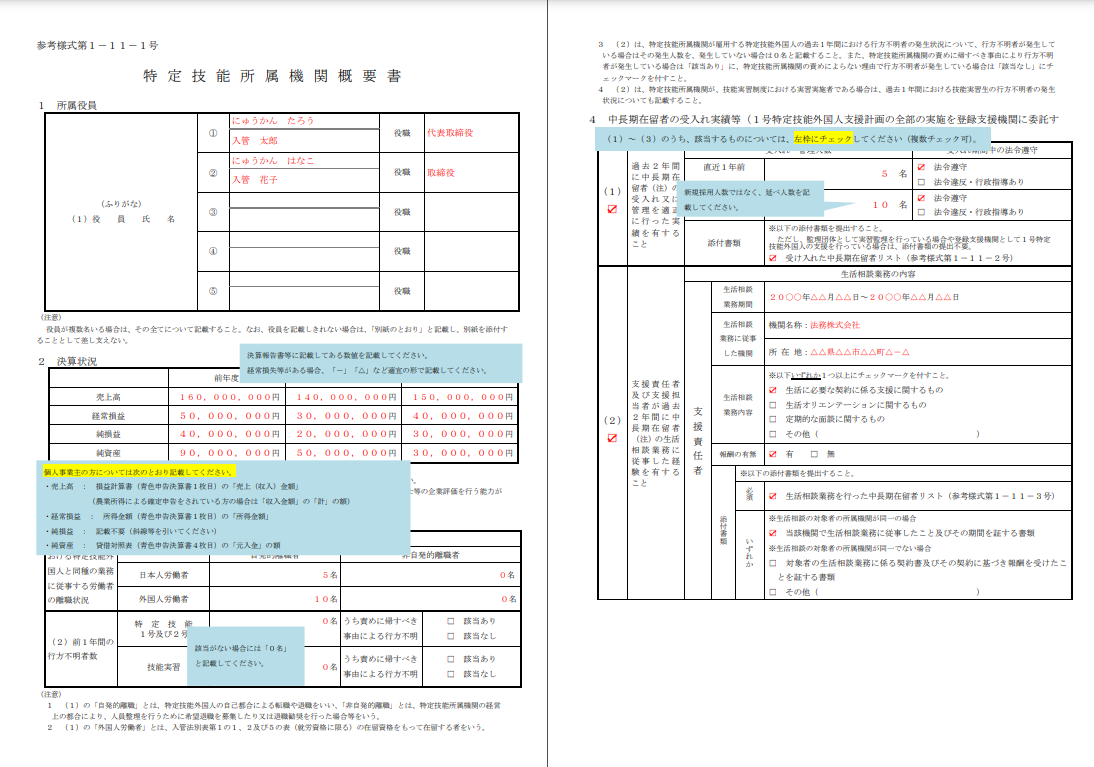1094x767 pixels.
Task: Select 純資産 value 90,000,000円
Action: click(230, 452)
